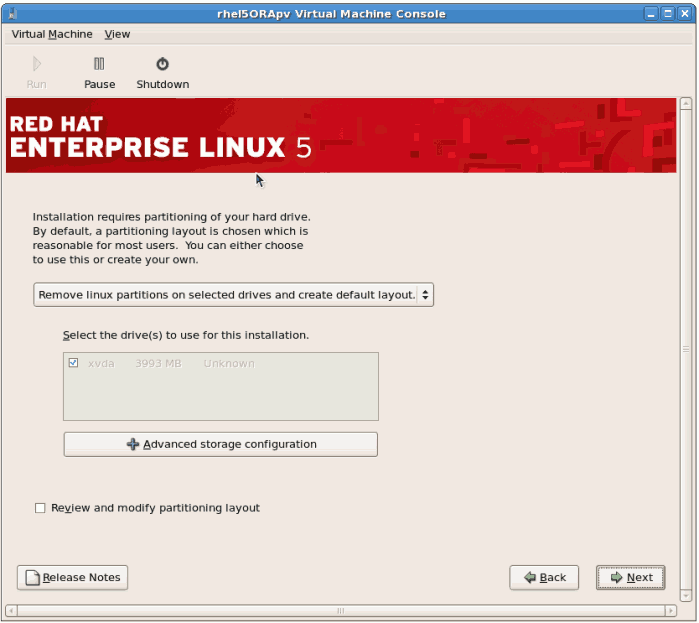Open the Virtual Machine menu
The height and width of the screenshot is (623, 699).
52,34
